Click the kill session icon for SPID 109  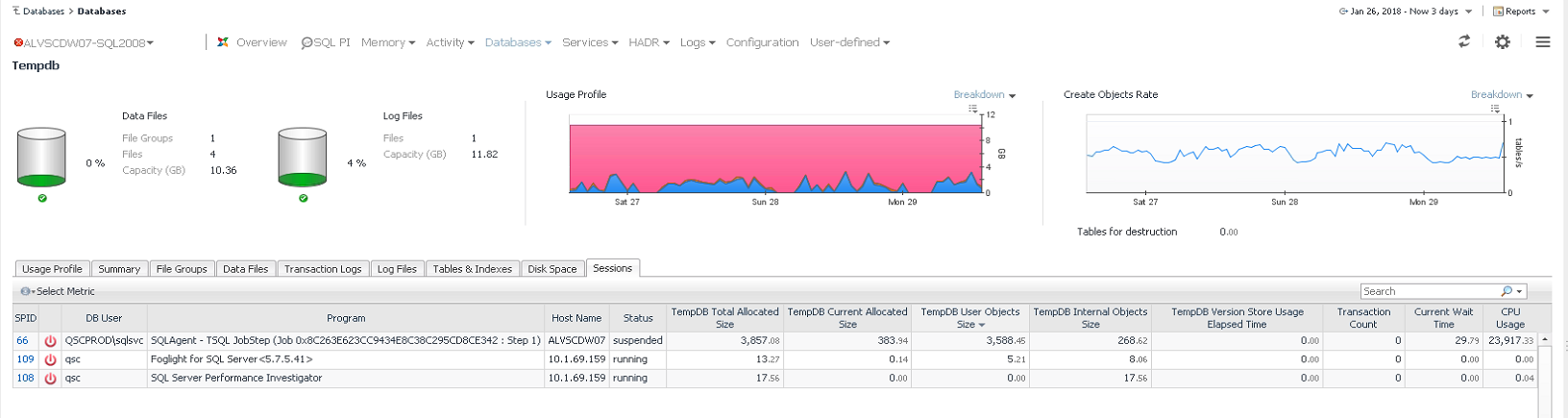point(50,359)
